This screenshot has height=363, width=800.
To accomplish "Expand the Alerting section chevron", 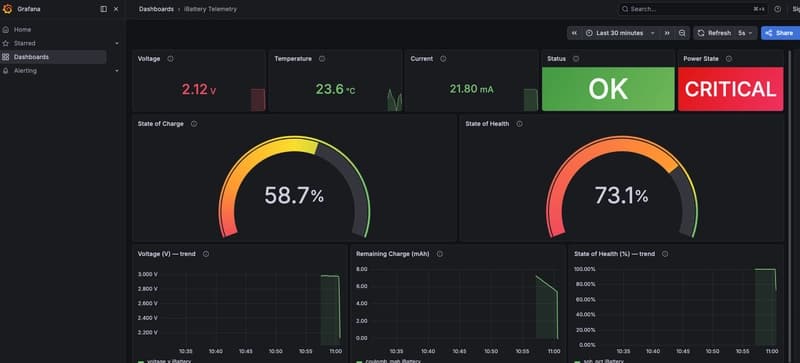I will [x=117, y=71].
